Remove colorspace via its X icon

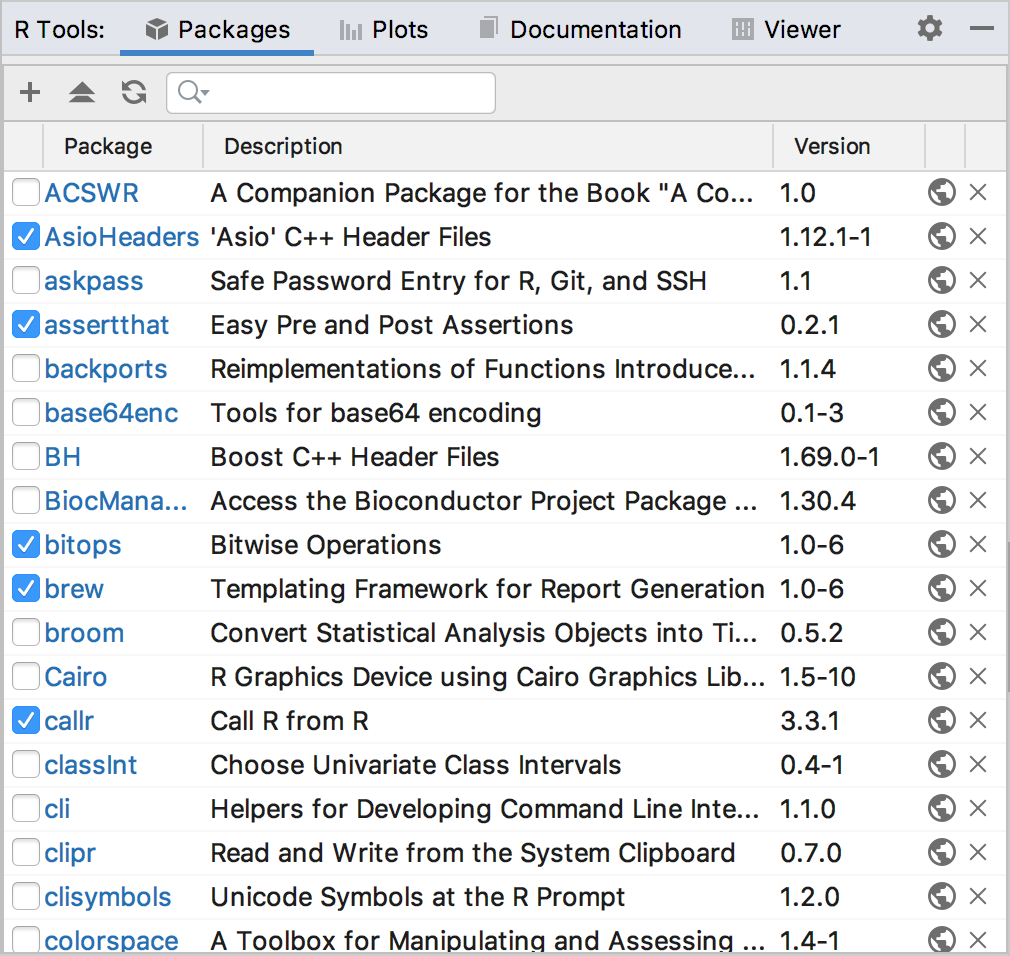pyautogui.click(x=979, y=940)
